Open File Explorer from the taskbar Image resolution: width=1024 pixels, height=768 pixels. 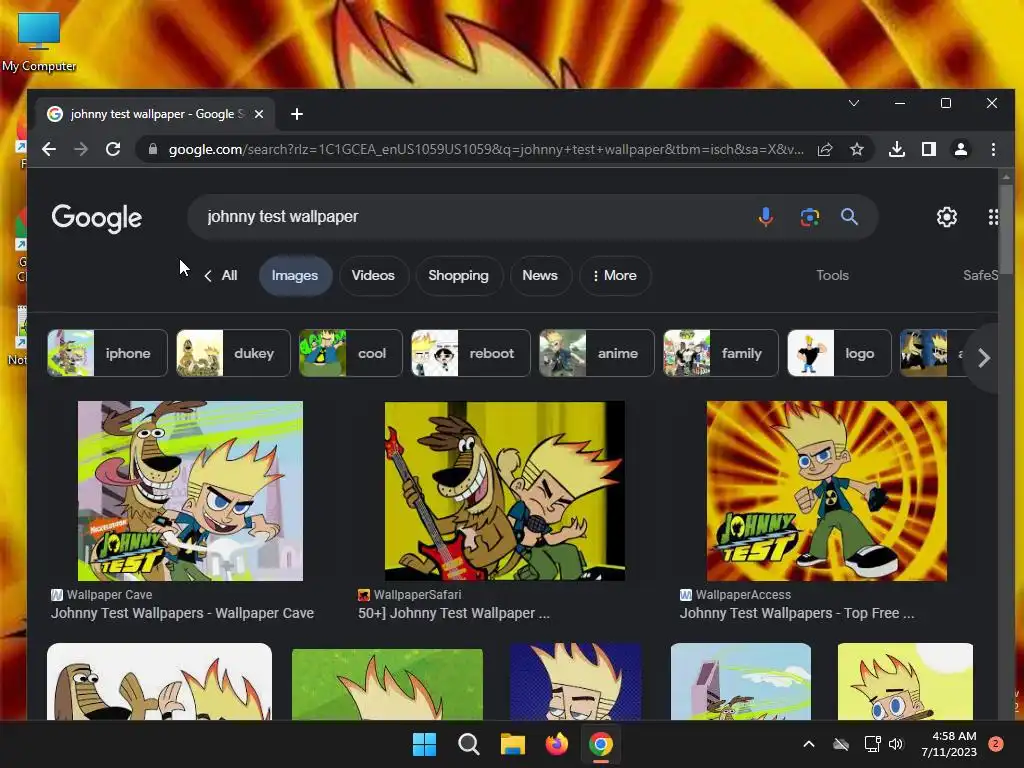pos(513,744)
